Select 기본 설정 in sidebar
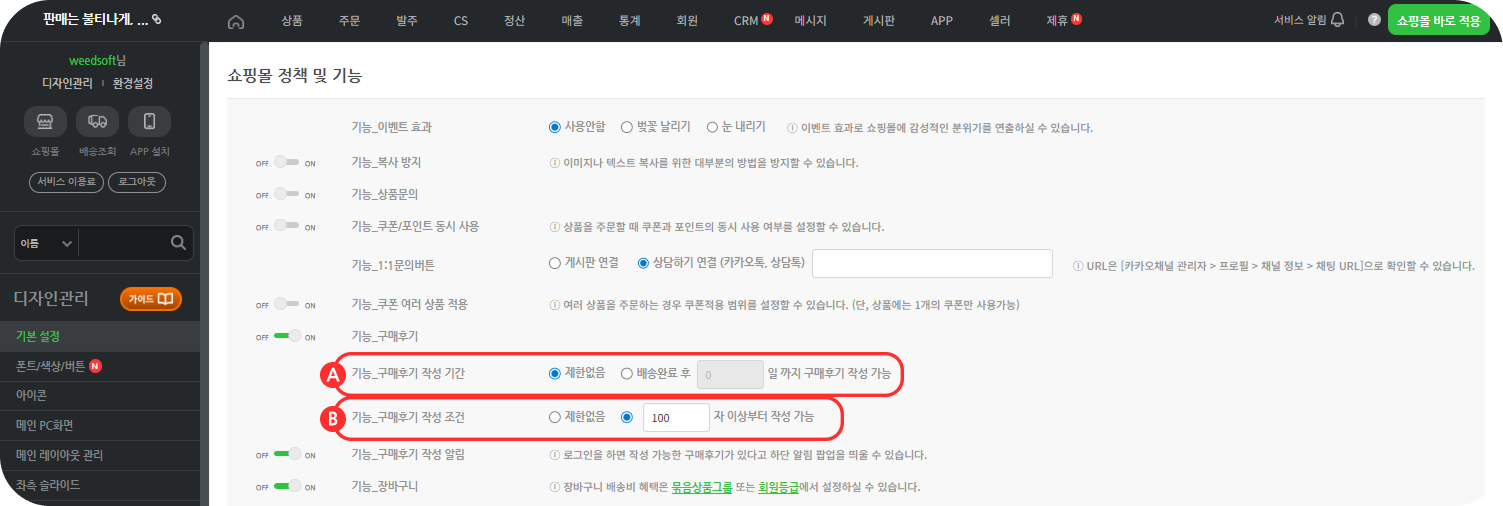This screenshot has width=1503, height=506. (100, 336)
